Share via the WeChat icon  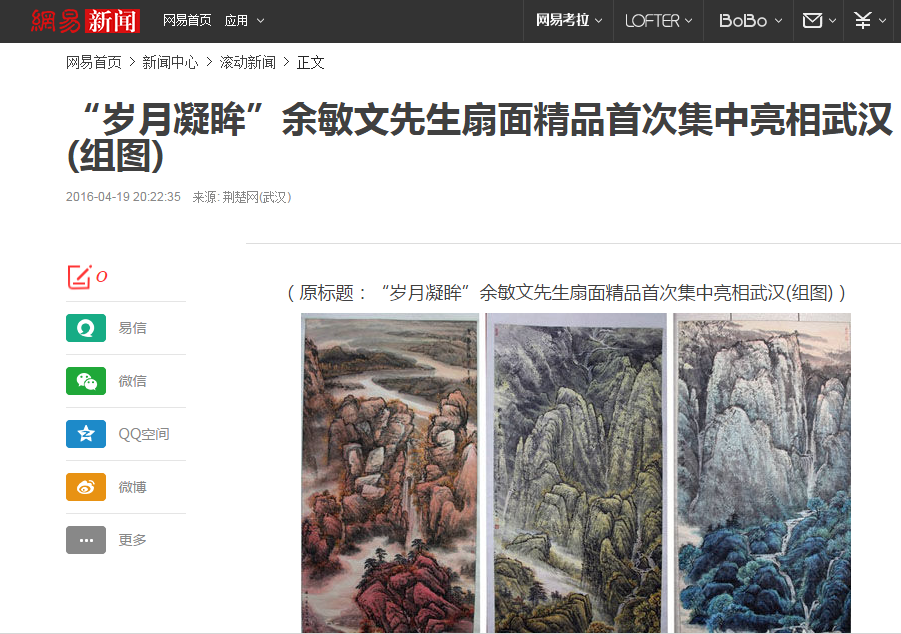86,381
